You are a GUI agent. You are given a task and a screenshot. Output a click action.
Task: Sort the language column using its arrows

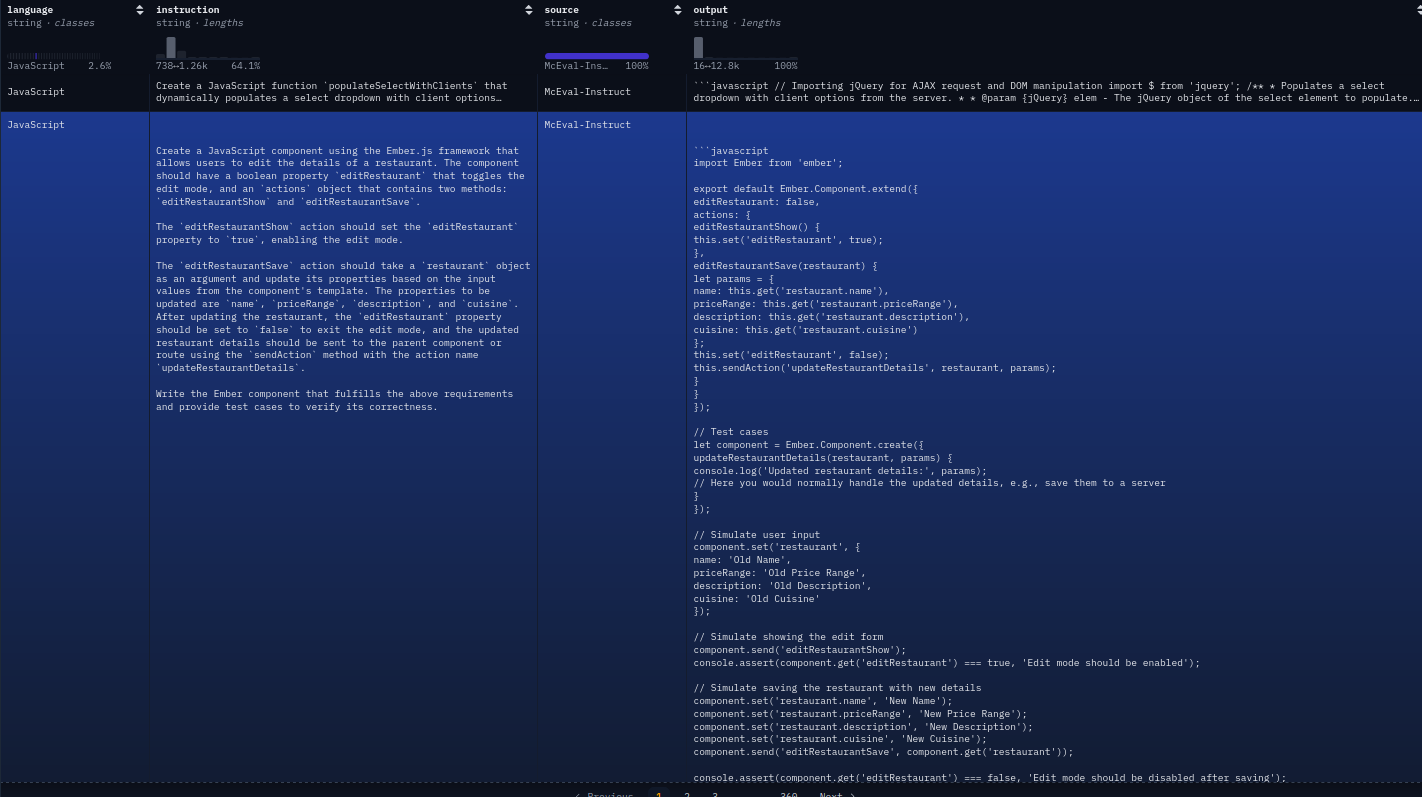[x=140, y=10]
